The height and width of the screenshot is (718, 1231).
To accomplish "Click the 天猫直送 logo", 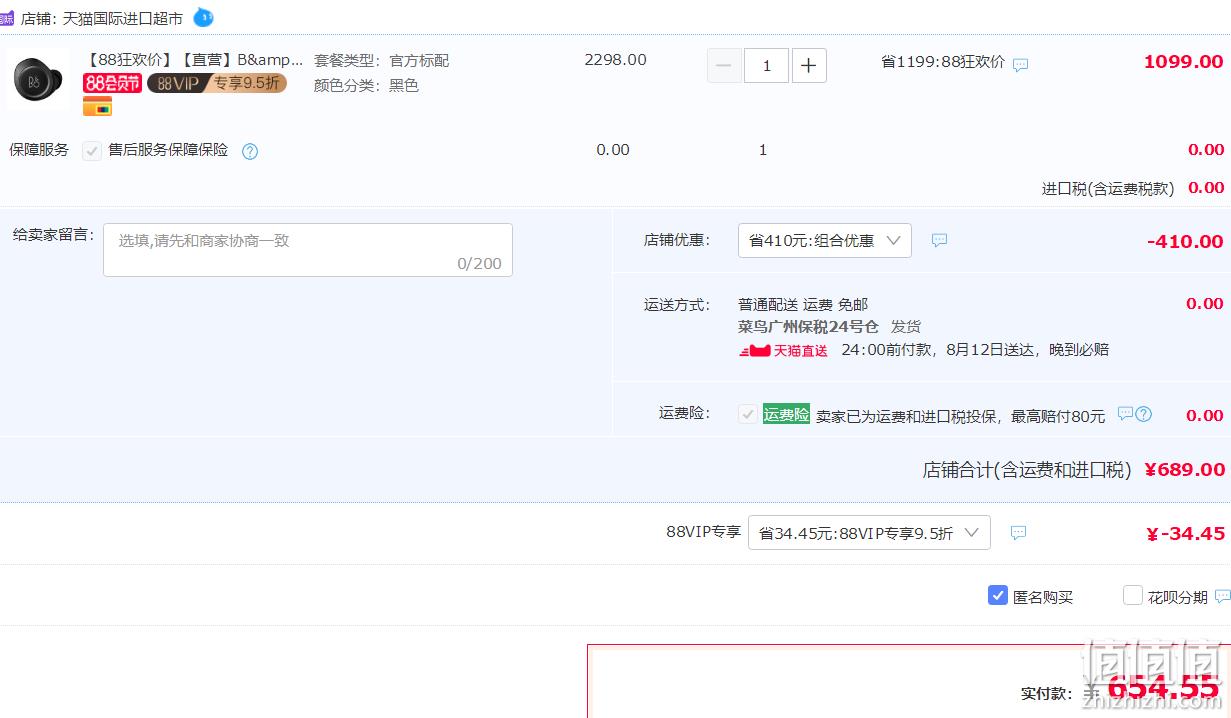I will [x=784, y=351].
